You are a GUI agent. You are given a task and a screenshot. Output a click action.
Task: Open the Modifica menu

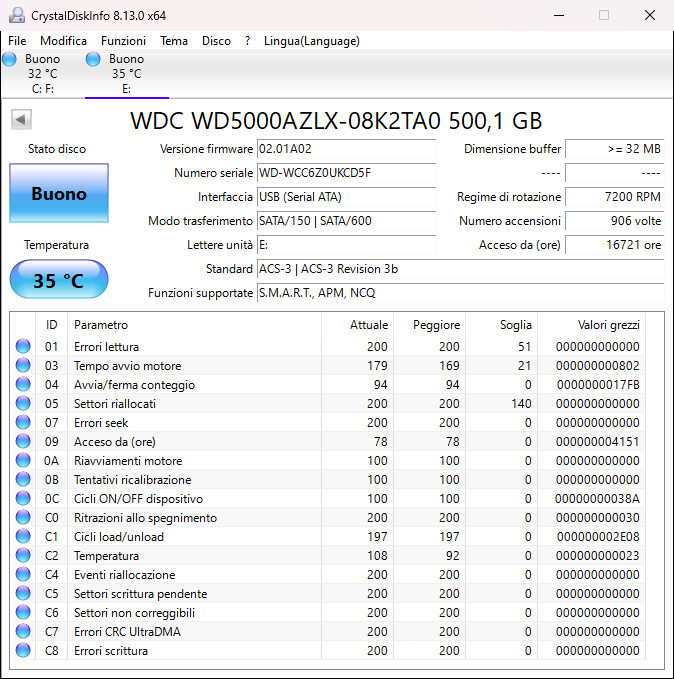click(63, 41)
